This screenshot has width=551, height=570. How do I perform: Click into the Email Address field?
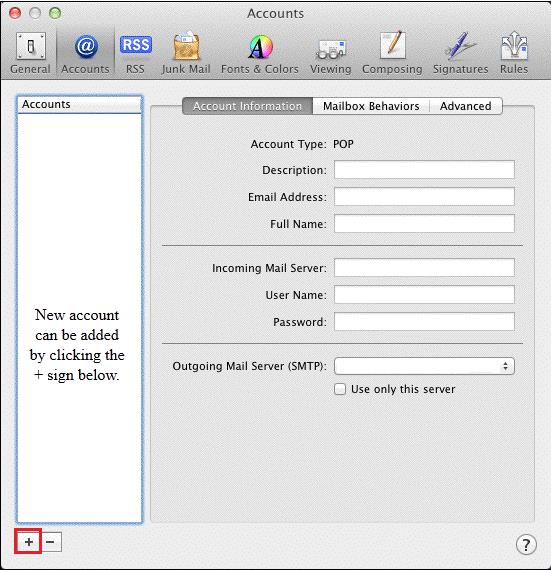point(424,197)
